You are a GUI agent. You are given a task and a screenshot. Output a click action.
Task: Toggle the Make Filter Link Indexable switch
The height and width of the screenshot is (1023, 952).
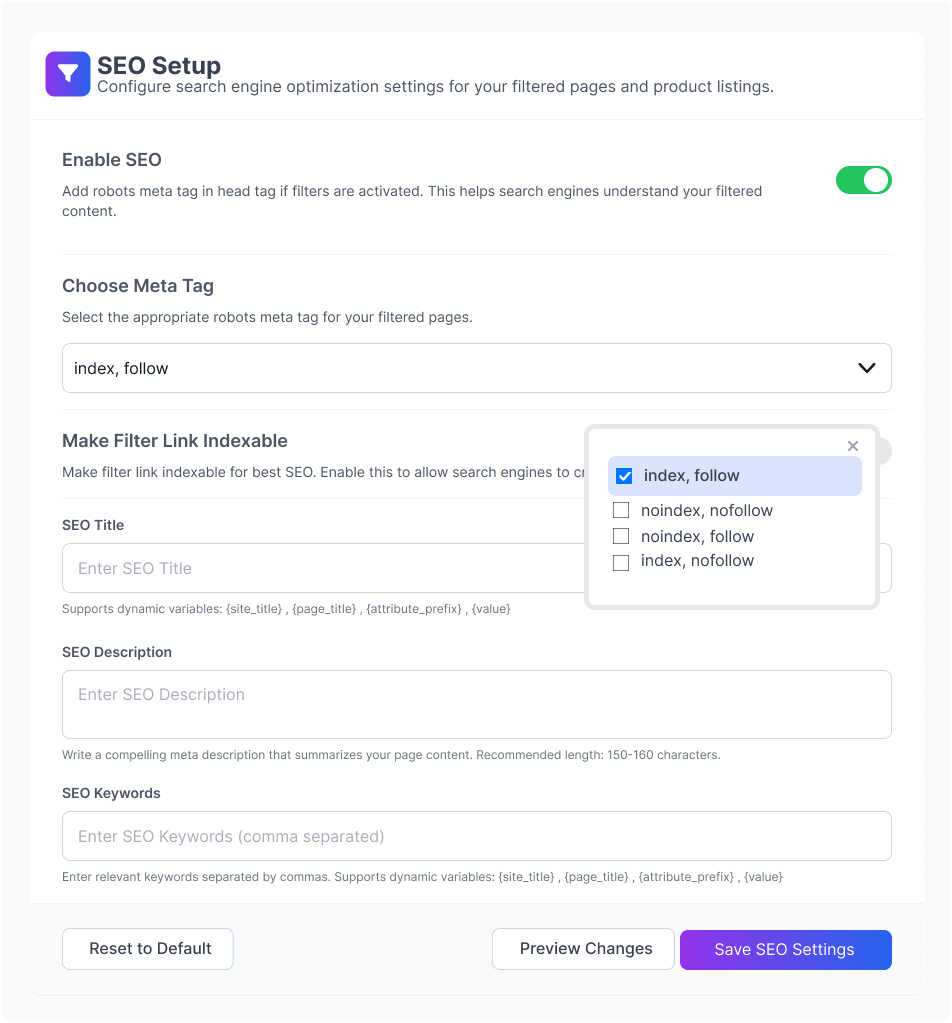coord(883,451)
